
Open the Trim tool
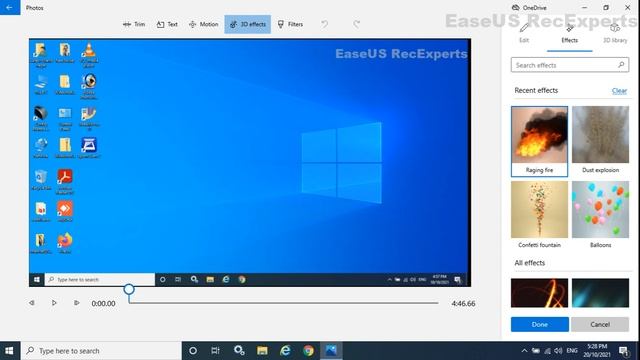click(x=134, y=24)
